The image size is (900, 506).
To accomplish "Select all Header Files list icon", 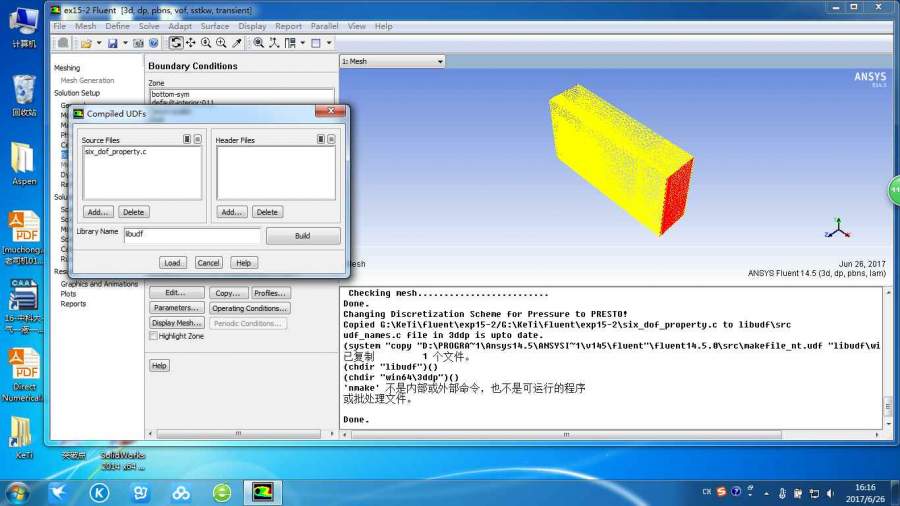I will click(321, 139).
